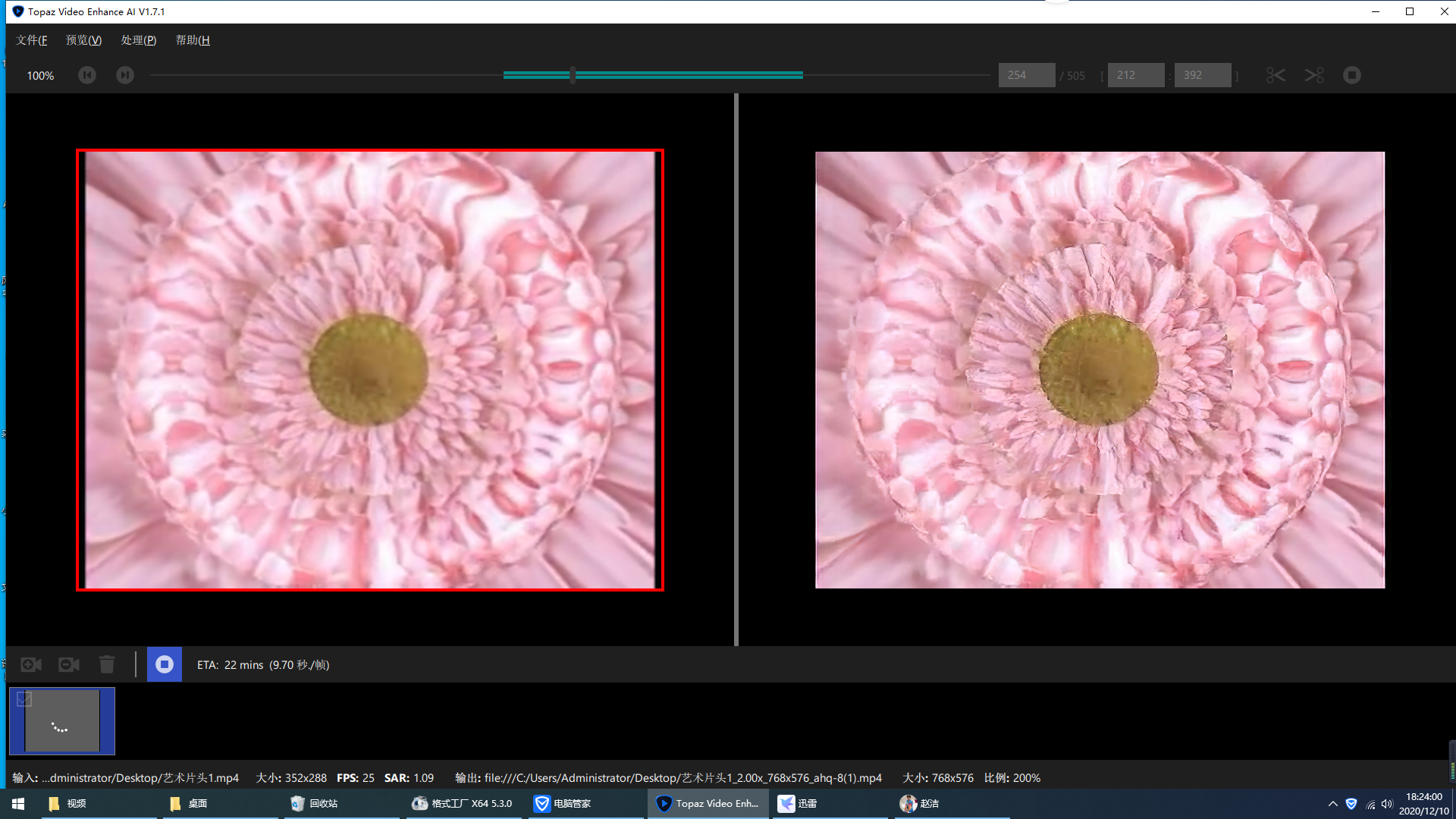Click the add video camera icon
The image size is (1456, 819).
(x=31, y=664)
